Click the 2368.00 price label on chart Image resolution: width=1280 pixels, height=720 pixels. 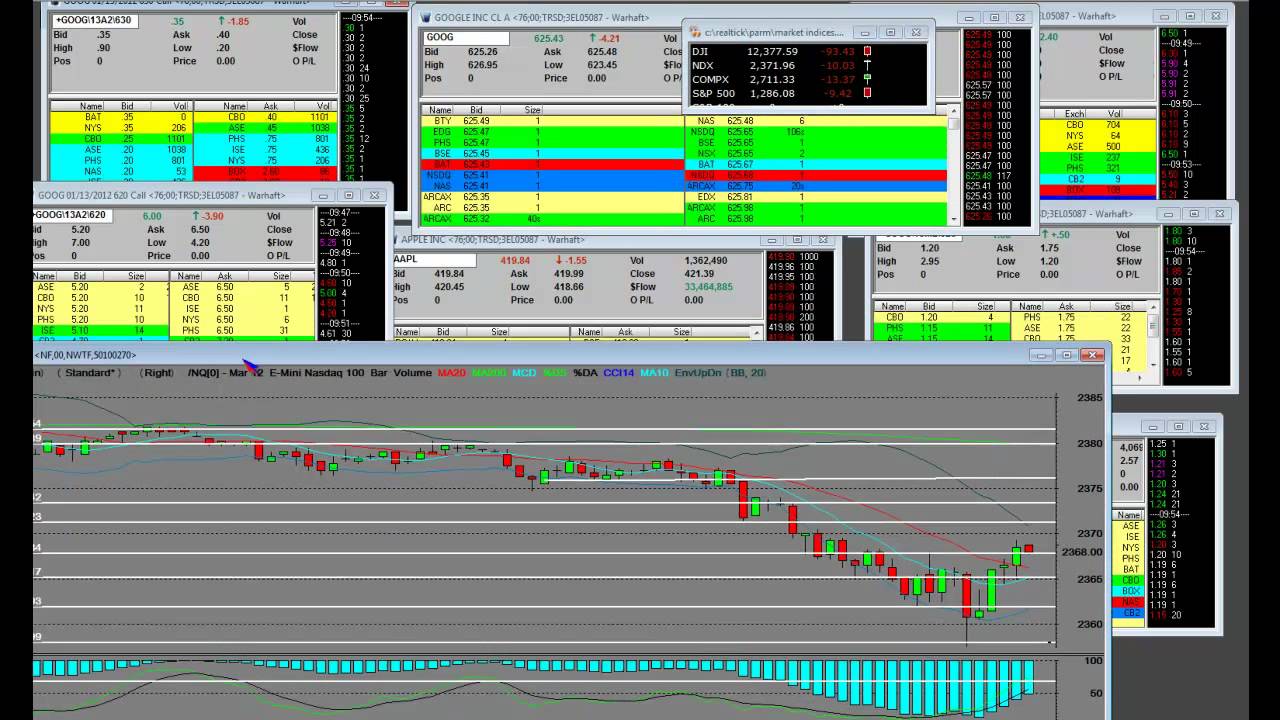pos(1082,552)
